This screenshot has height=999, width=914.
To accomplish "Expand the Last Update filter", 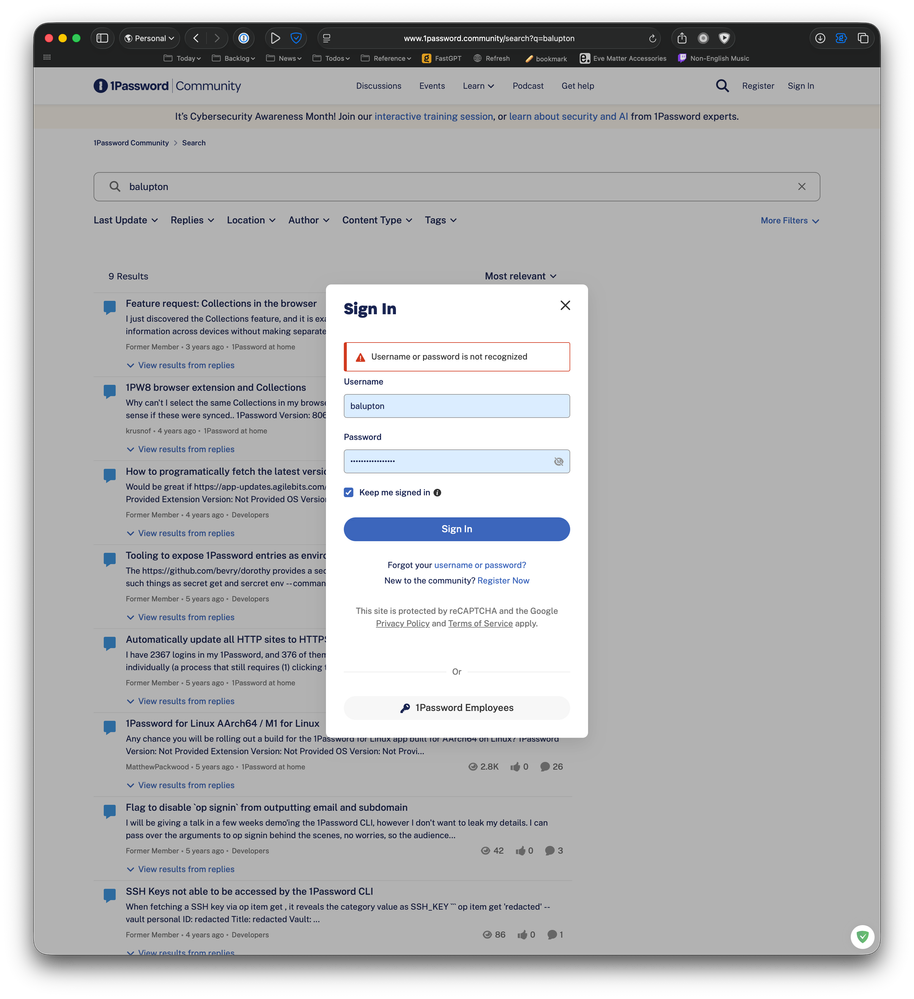I will click(x=126, y=220).
